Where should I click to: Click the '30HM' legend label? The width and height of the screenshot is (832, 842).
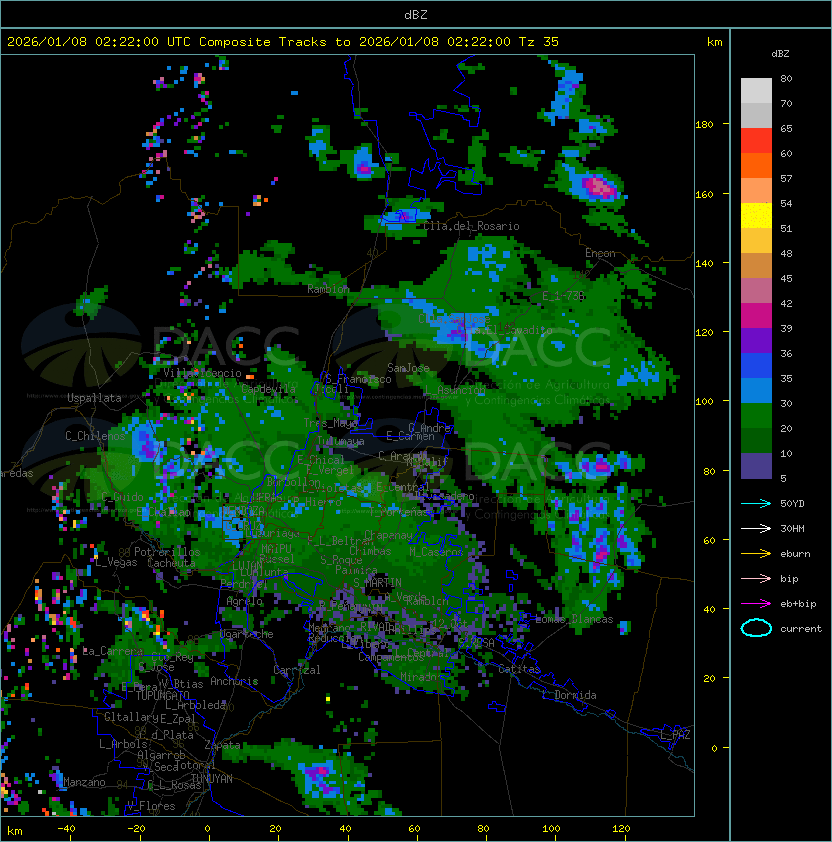click(792, 528)
